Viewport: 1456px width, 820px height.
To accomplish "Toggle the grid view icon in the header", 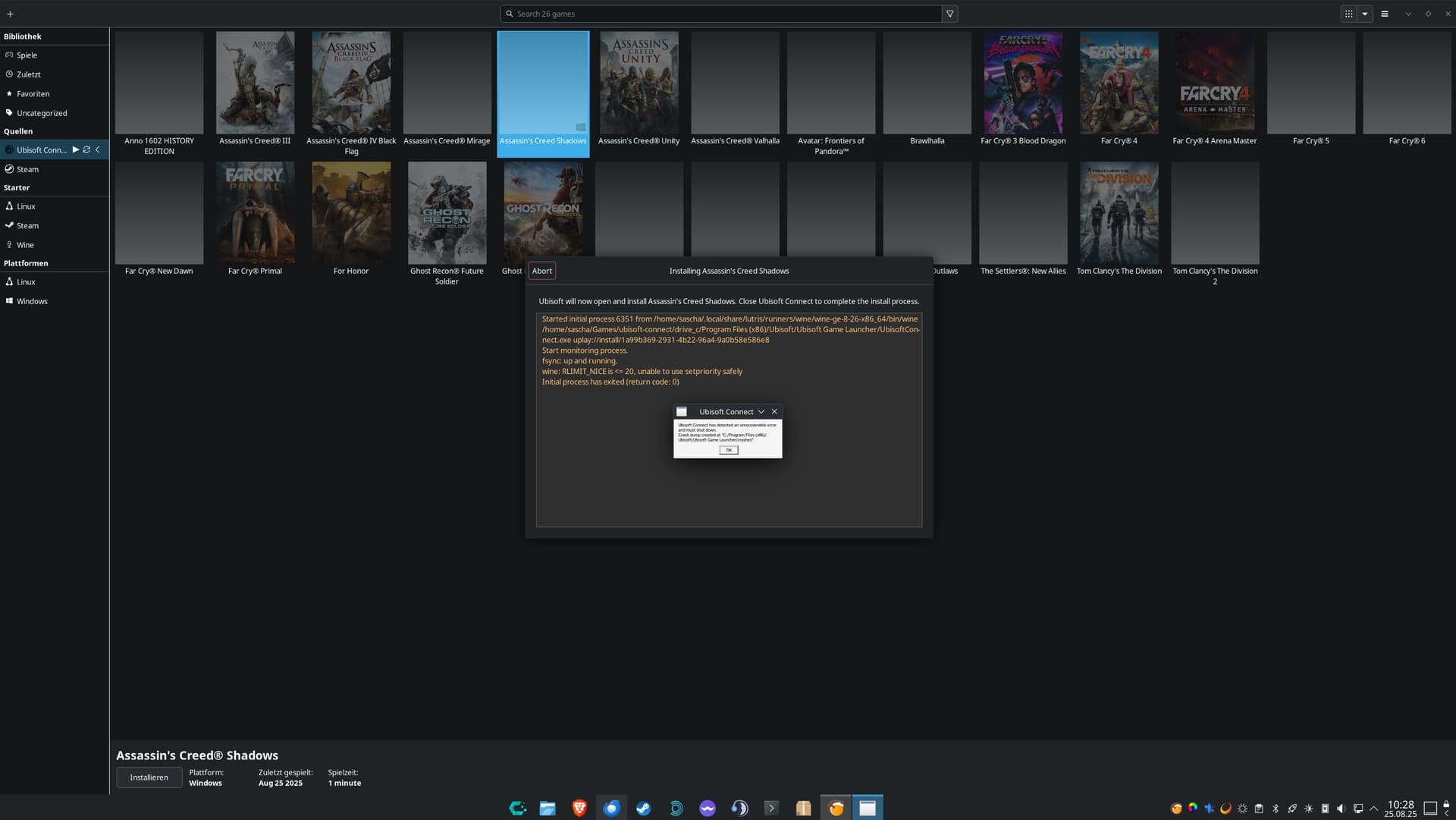I will coord(1348,14).
